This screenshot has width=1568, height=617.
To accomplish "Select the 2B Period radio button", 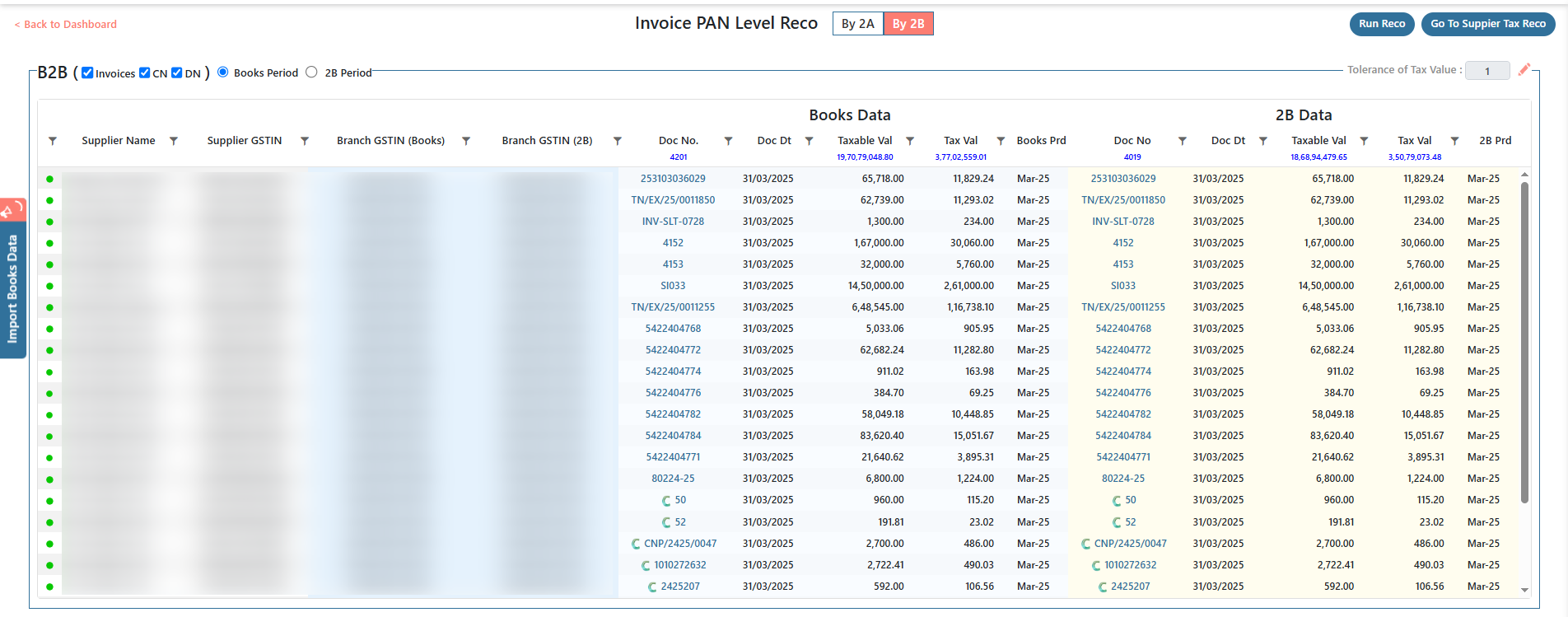I will point(311,72).
